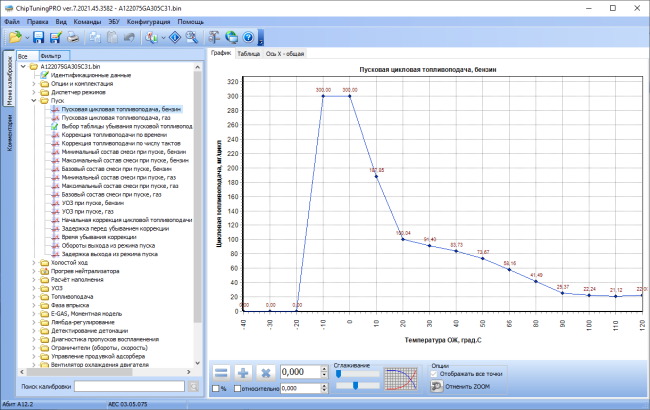Open the Вид menu
The image size is (650, 410).
click(x=61, y=22)
